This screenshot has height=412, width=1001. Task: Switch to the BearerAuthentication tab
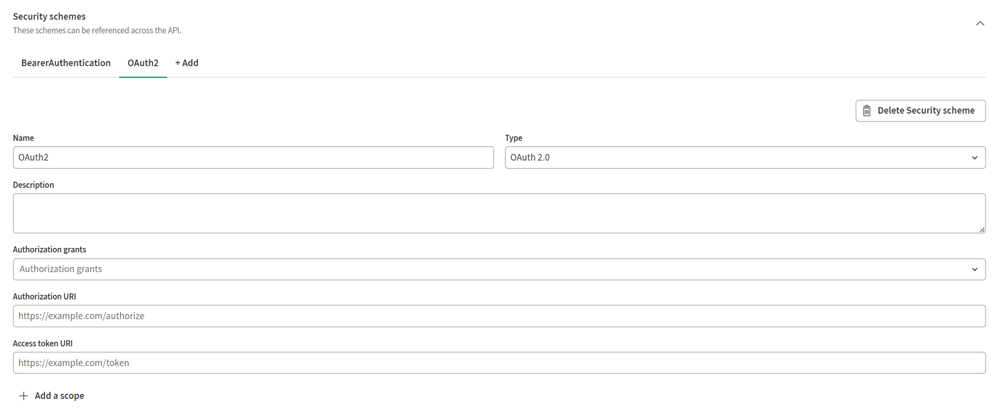[66, 63]
